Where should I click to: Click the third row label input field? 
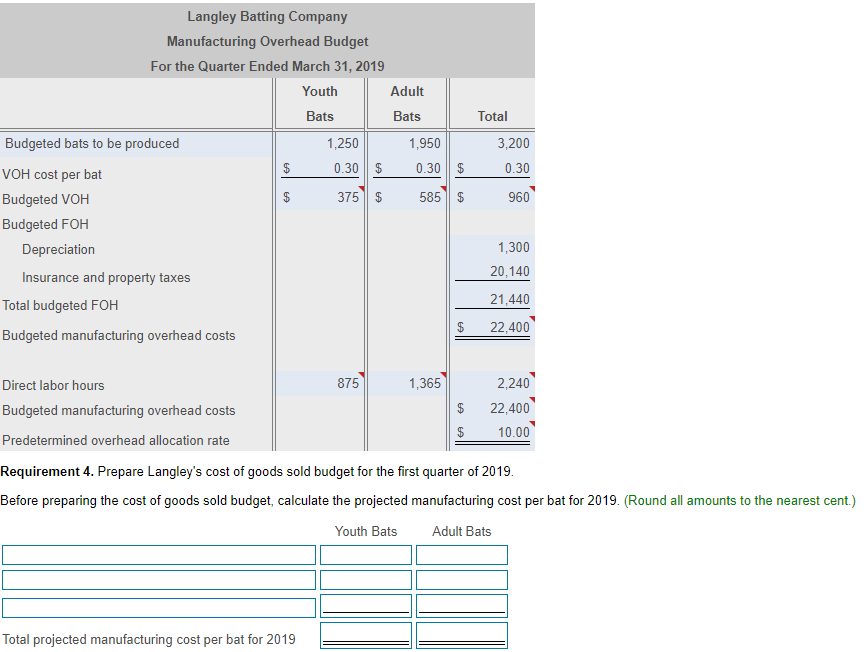[159, 608]
